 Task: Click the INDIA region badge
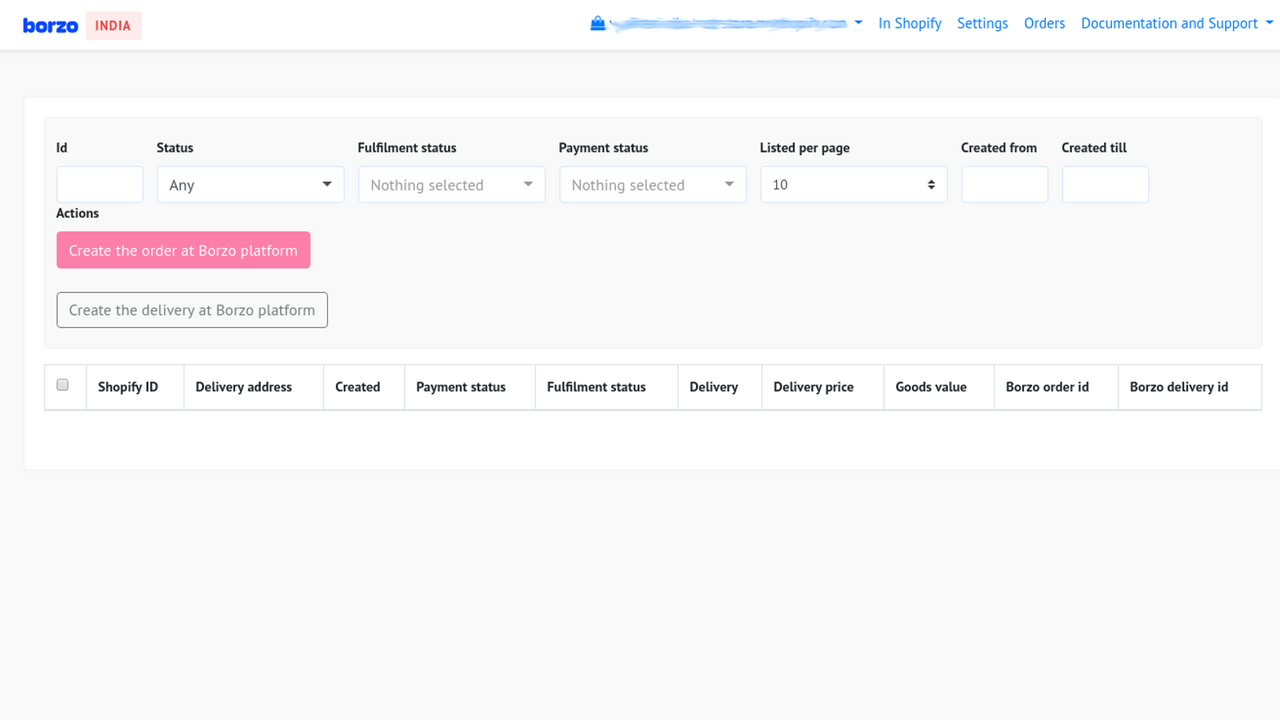pos(113,26)
